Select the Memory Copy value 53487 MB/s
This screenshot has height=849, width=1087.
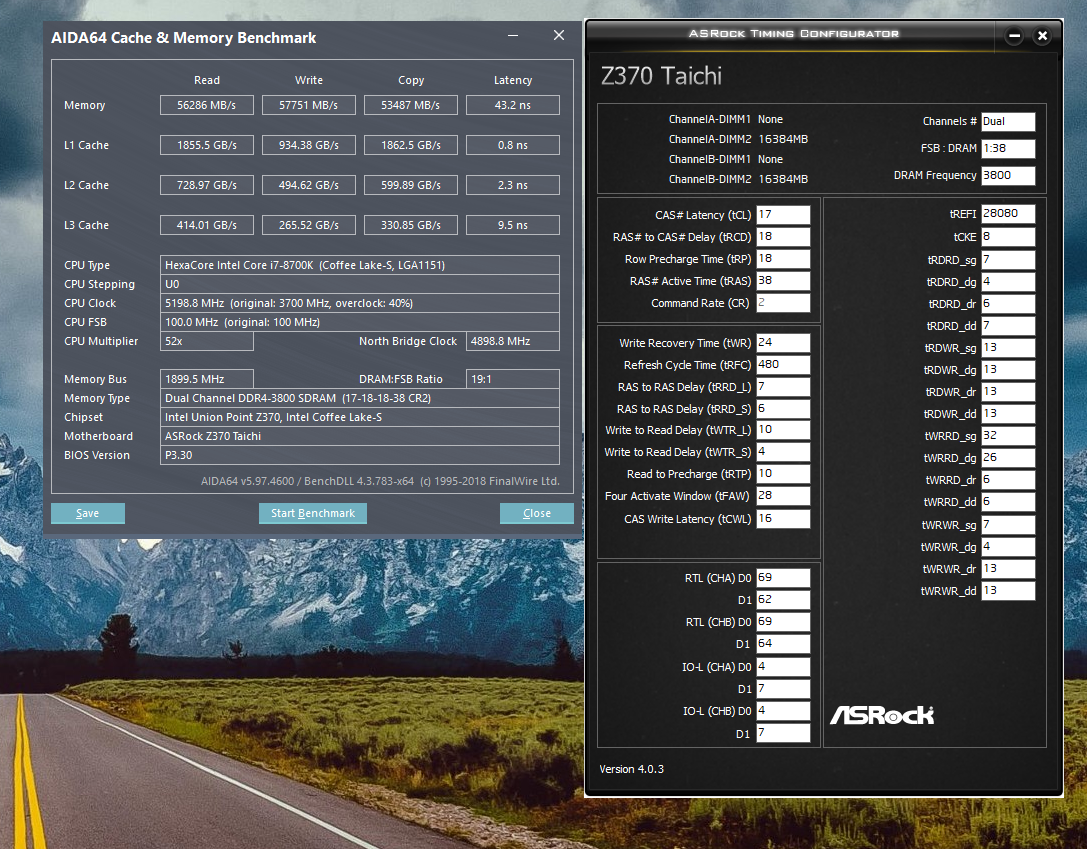(x=410, y=105)
